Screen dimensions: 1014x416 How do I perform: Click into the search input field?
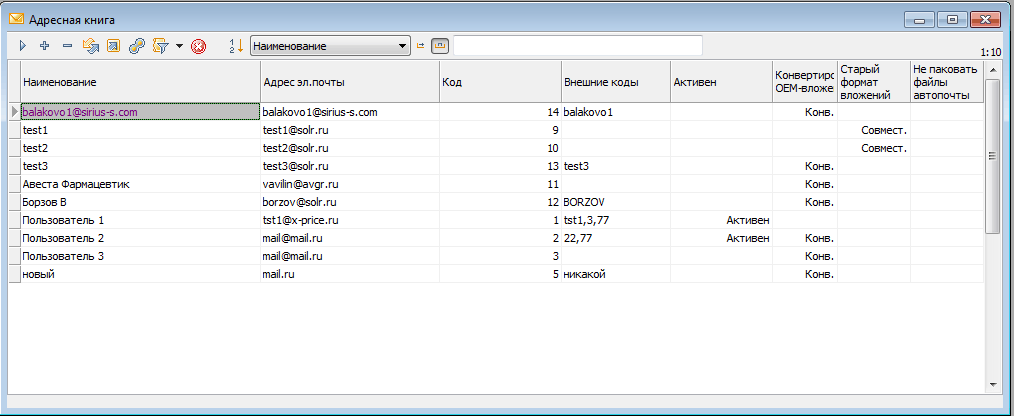(x=577, y=46)
